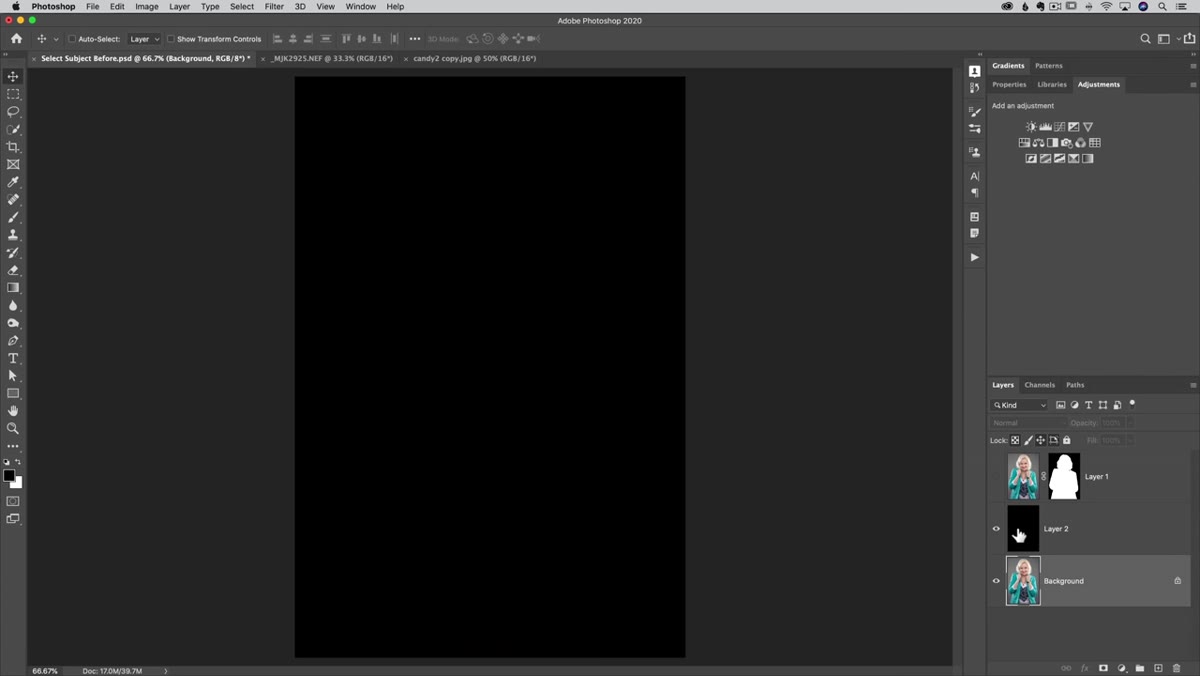Hide Layer 2 with its eye icon

tap(996, 529)
